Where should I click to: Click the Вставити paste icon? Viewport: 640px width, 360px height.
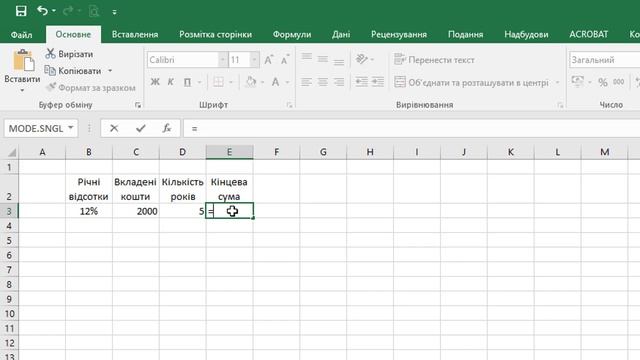23,60
